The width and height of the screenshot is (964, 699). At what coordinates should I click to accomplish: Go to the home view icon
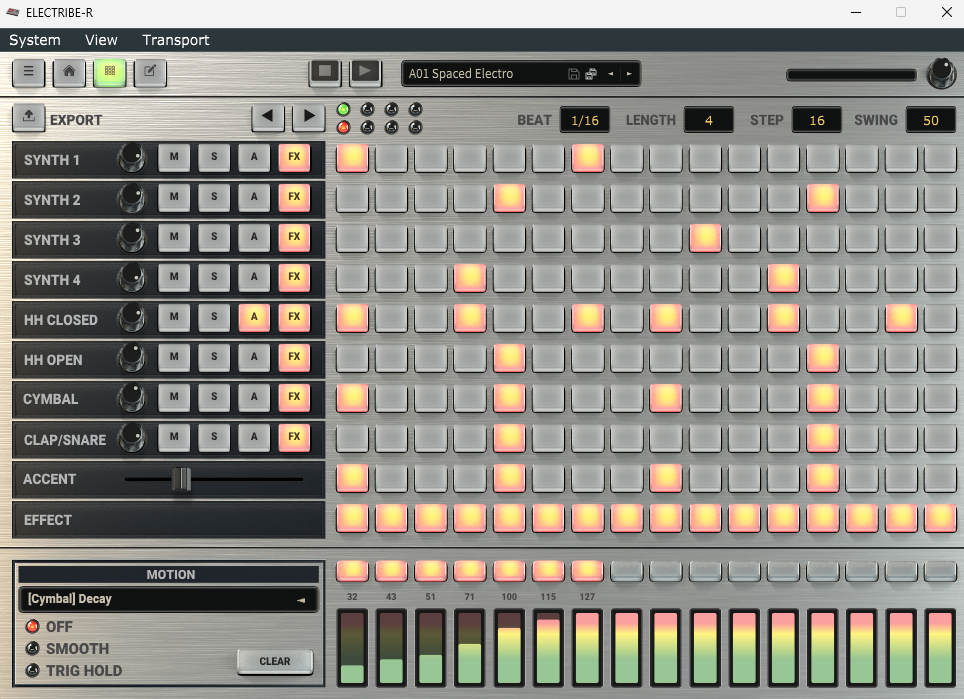(69, 73)
